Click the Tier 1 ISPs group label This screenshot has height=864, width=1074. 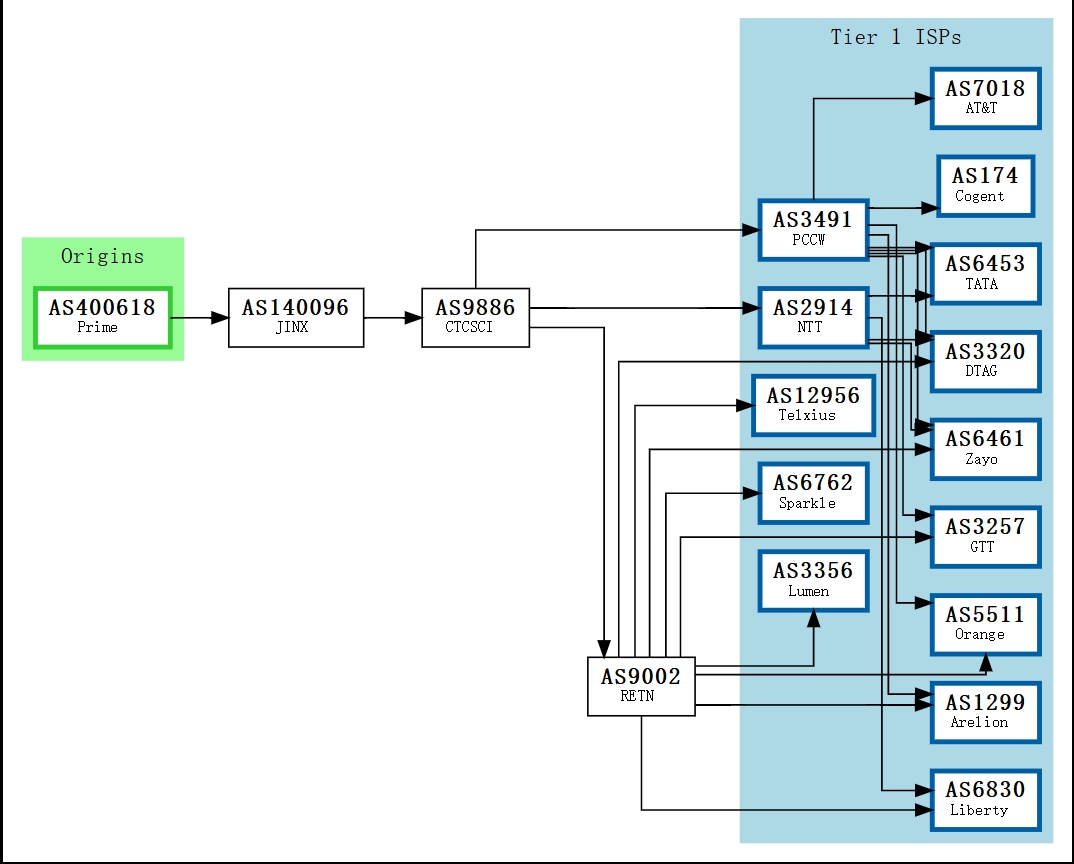pos(896,37)
